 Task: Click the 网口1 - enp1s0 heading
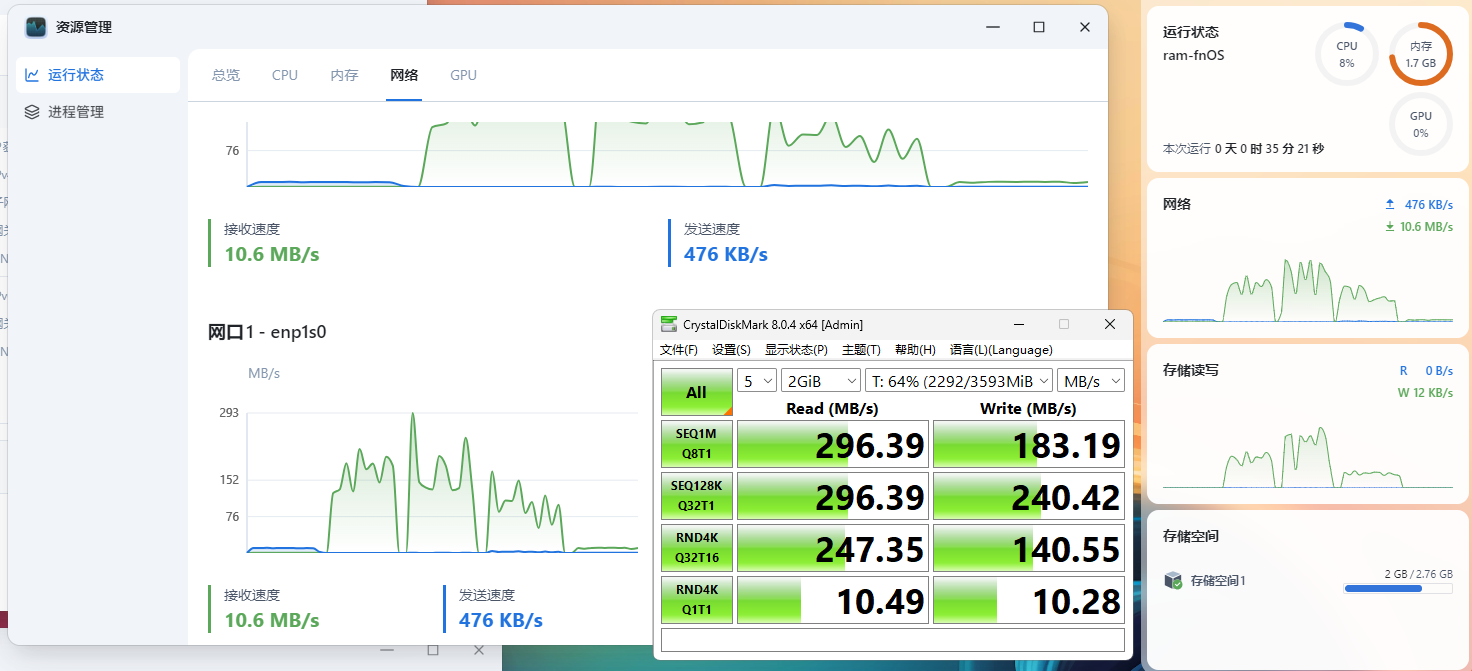point(267,332)
